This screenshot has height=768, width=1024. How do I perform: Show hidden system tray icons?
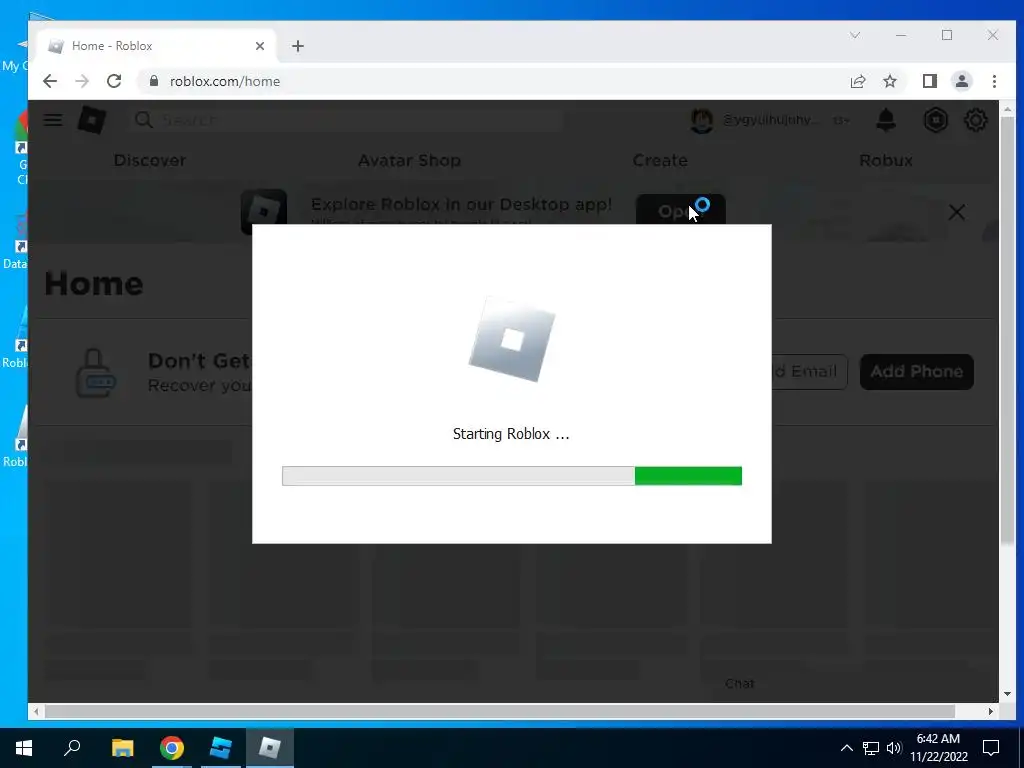click(x=846, y=748)
